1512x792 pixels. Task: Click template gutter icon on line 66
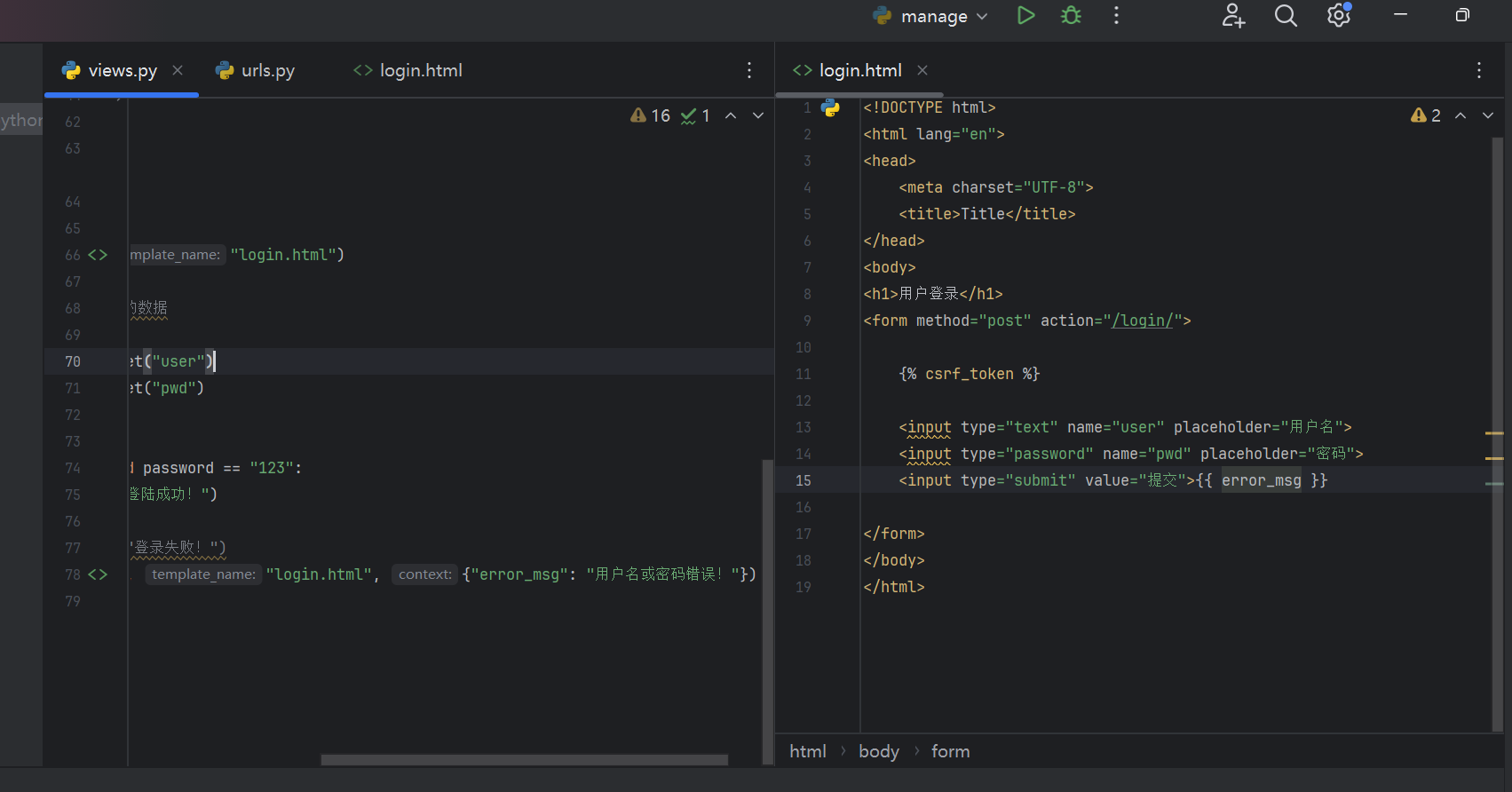98,255
